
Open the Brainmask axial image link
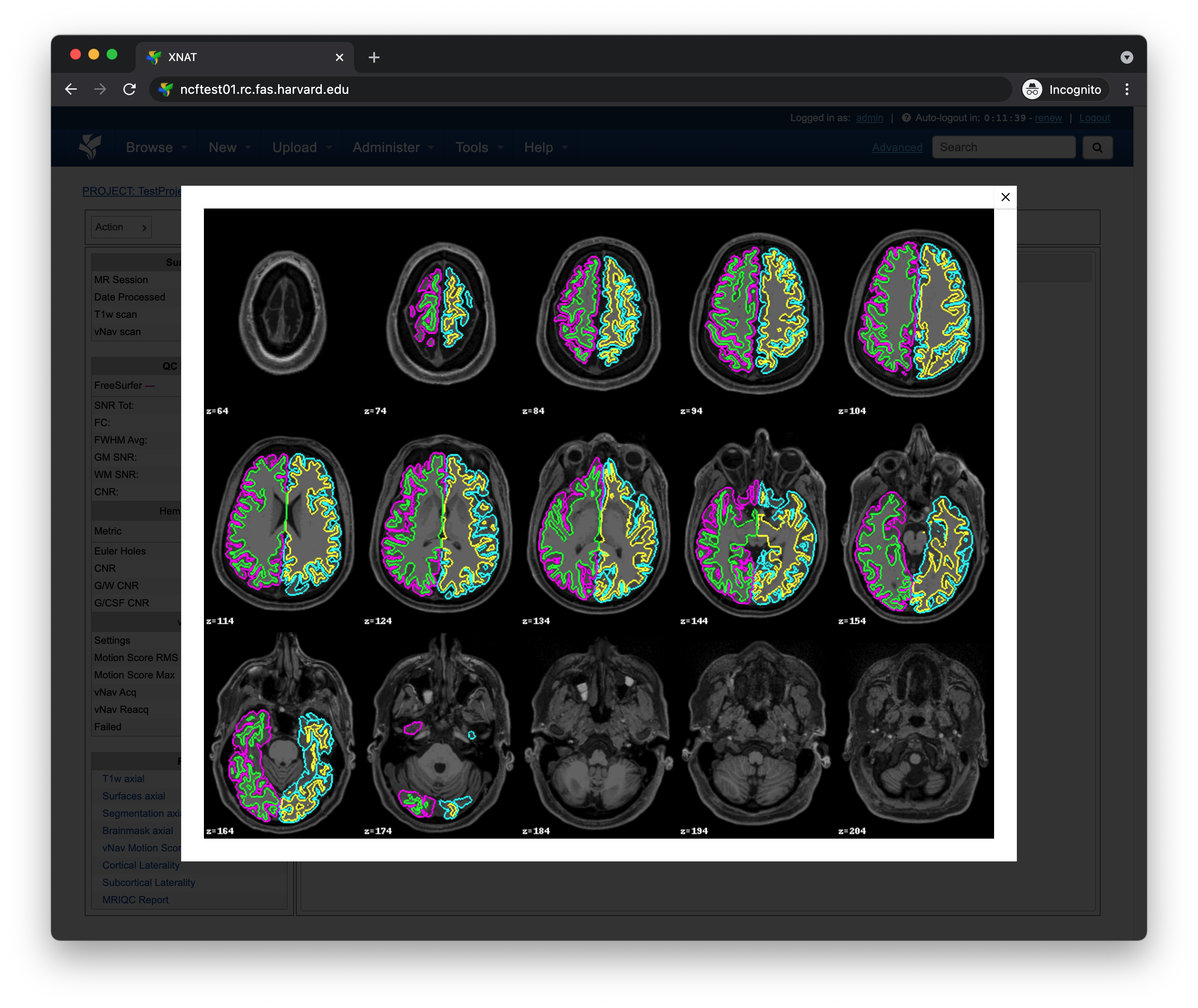tap(137, 830)
